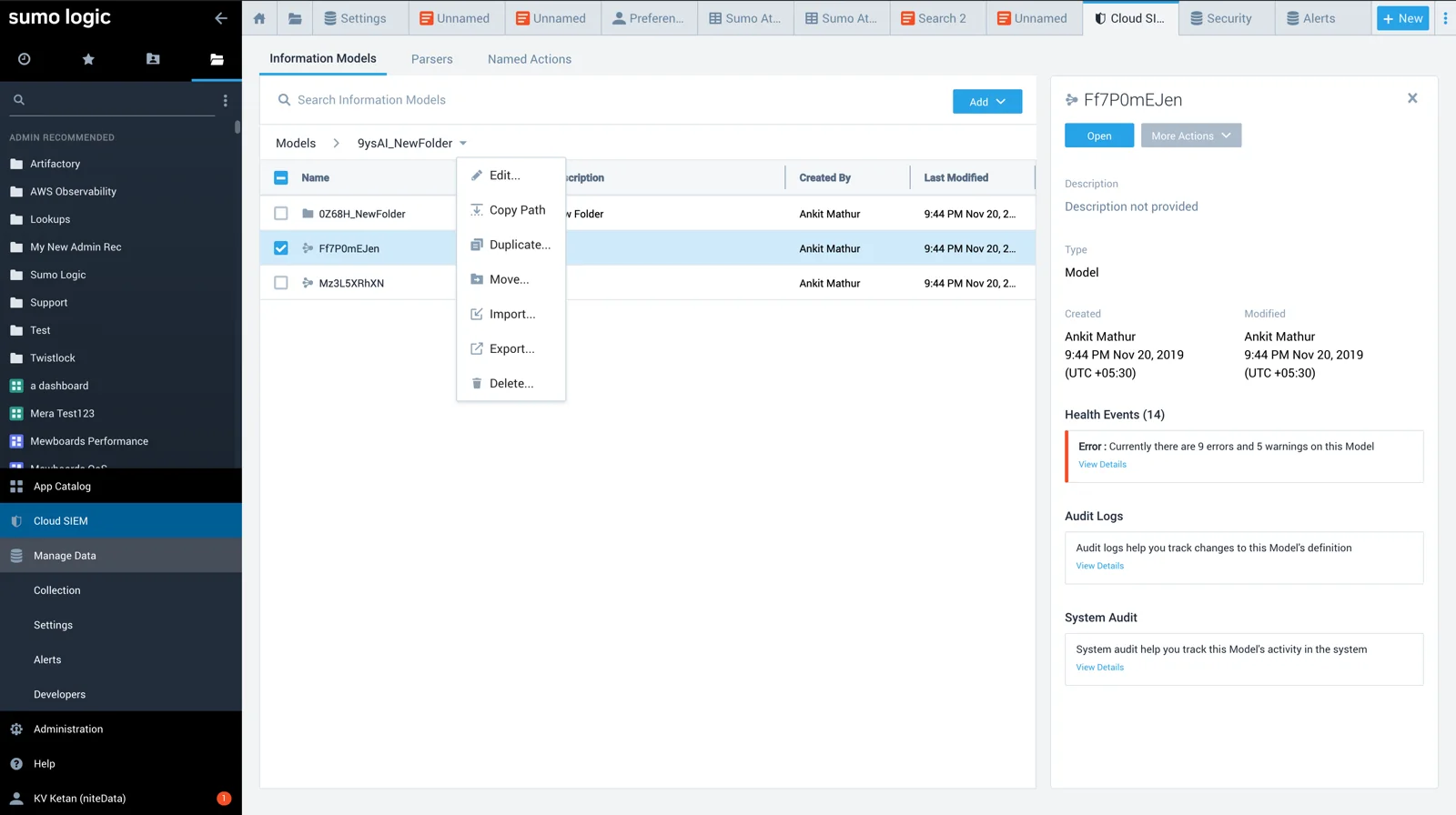
Task: View Details under System Audit
Action: [1099, 668]
